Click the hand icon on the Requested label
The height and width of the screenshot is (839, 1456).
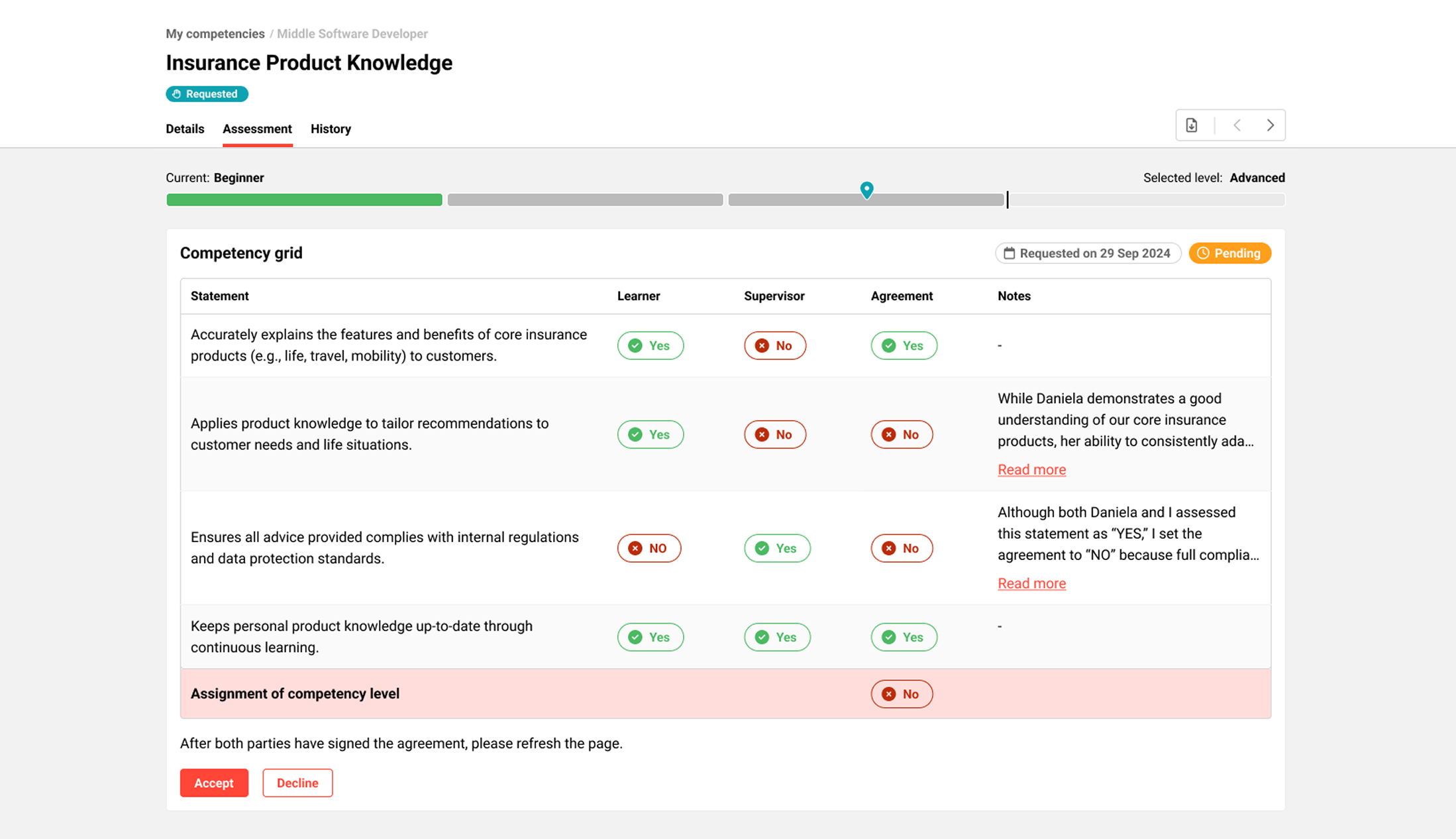click(x=176, y=93)
